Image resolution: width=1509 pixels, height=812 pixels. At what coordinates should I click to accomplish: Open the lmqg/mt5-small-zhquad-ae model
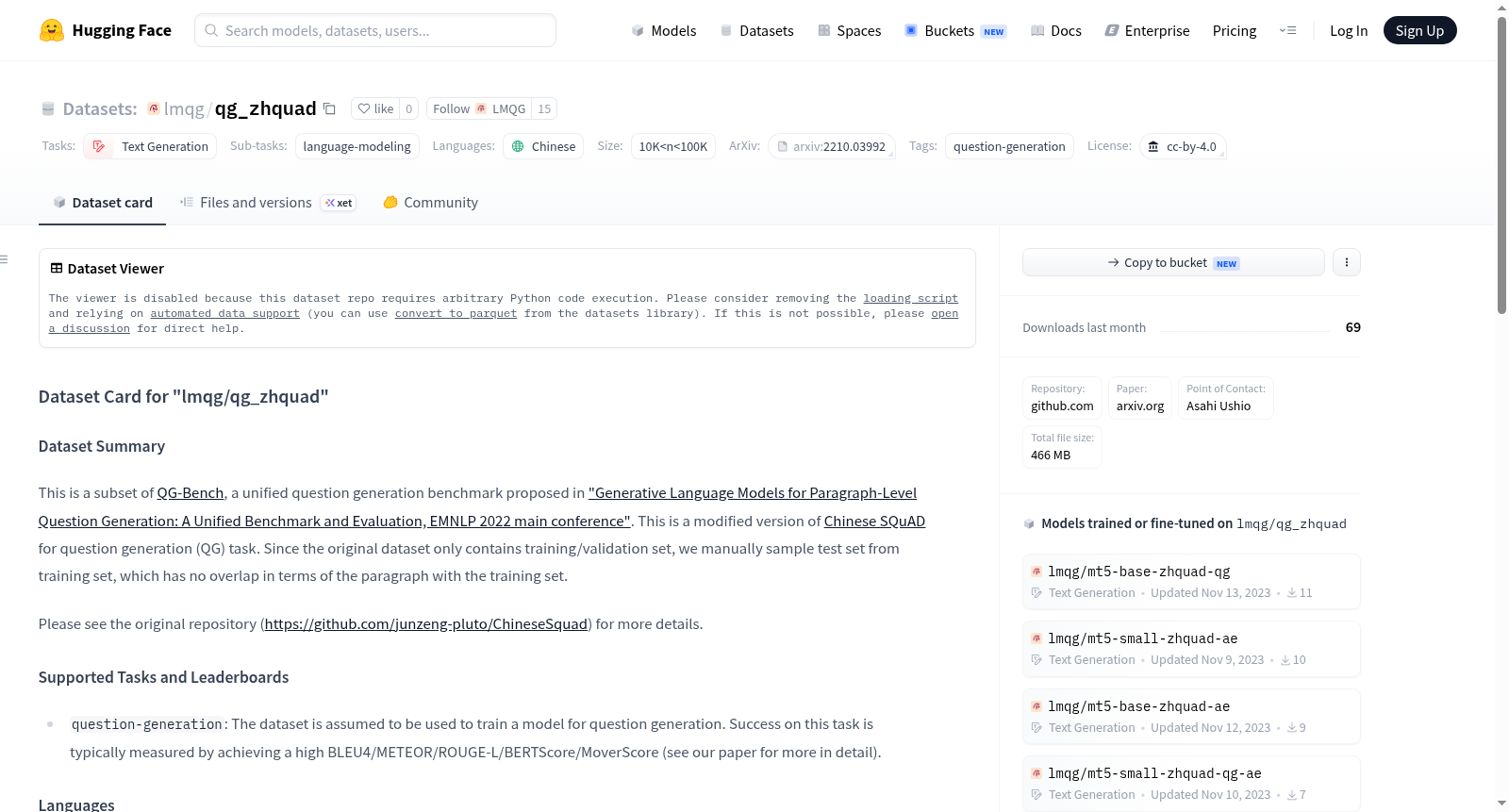tap(1191, 648)
